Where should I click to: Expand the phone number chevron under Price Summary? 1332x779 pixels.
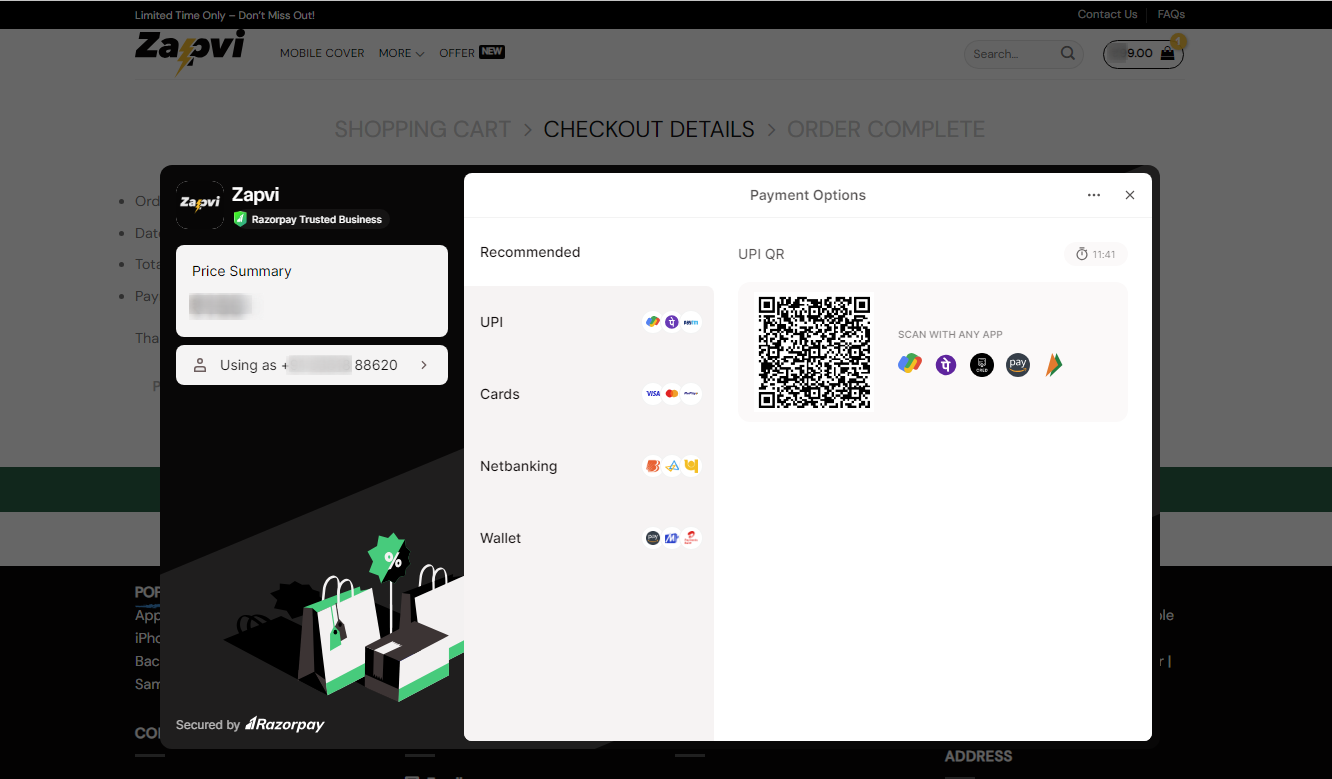tap(424, 364)
